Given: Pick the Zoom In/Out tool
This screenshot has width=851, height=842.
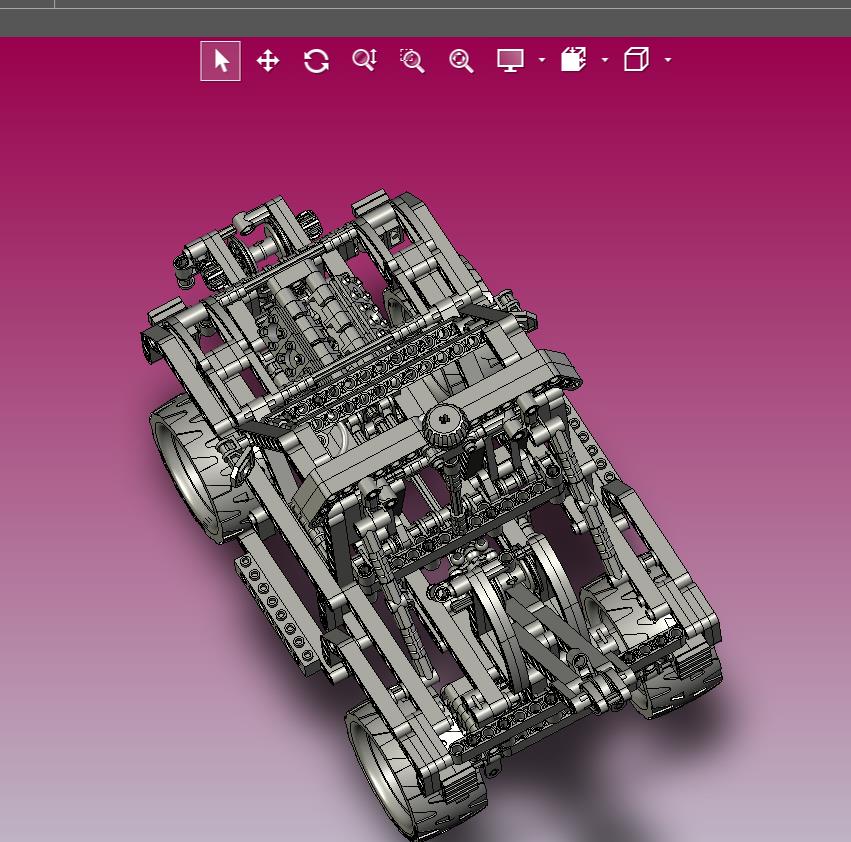Looking at the screenshot, I should point(365,60).
